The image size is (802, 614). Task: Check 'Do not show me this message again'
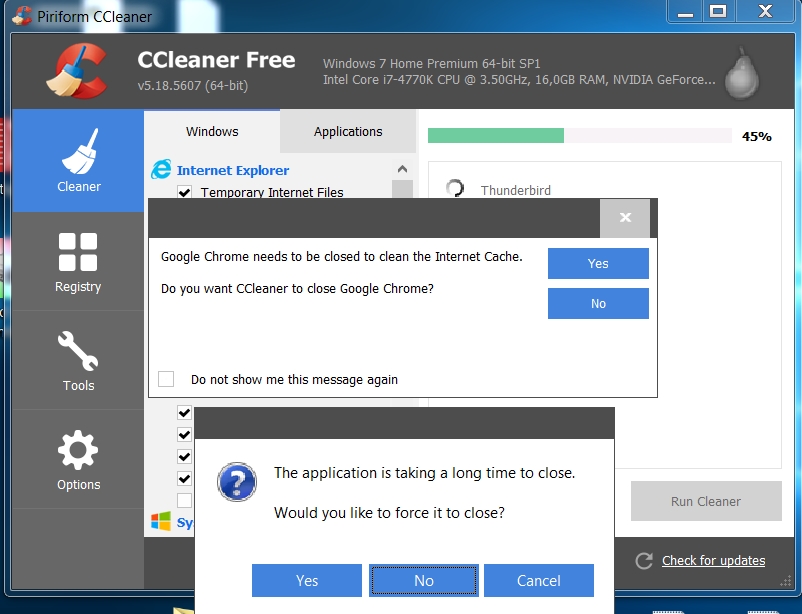click(166, 379)
